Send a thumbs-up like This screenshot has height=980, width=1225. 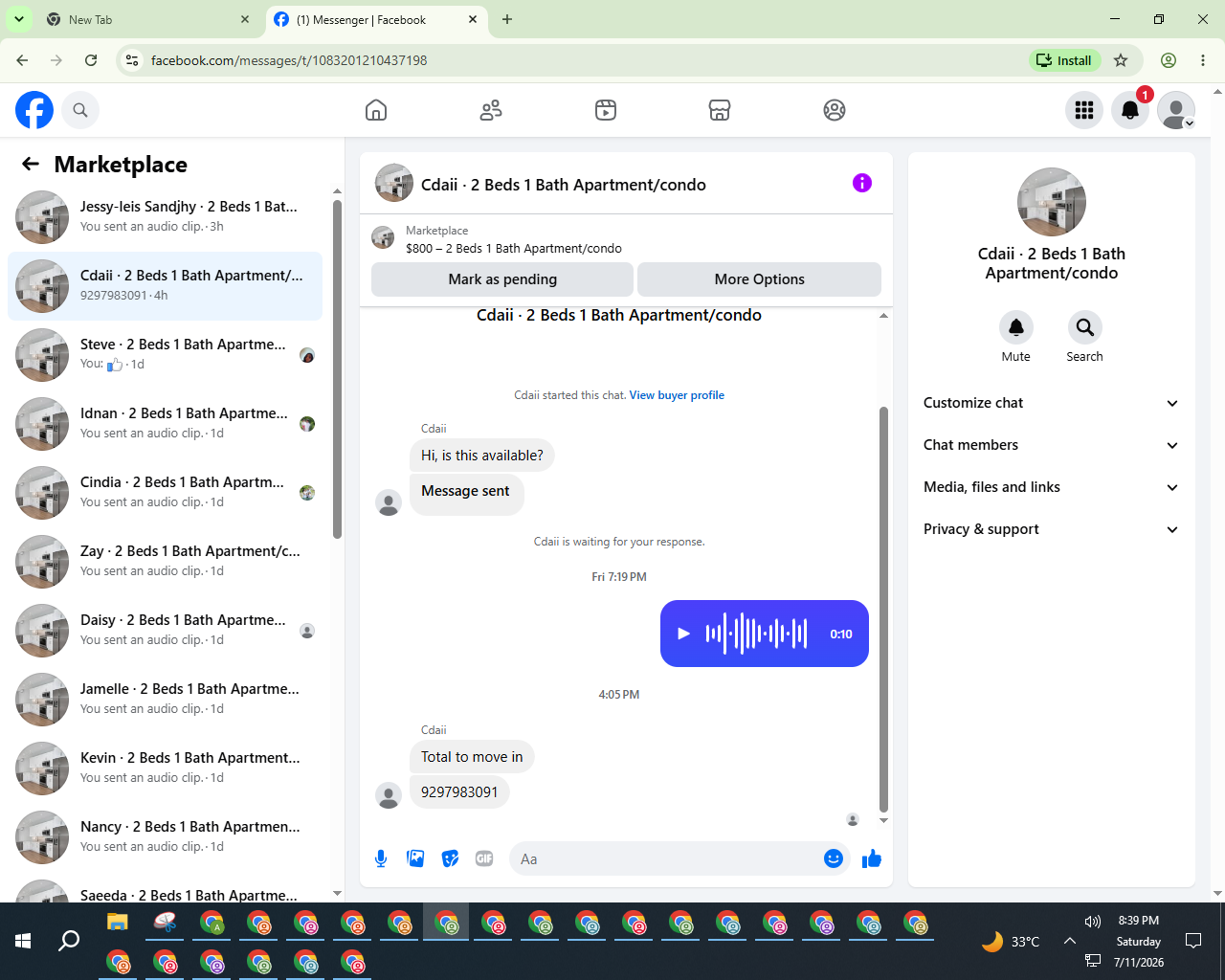click(872, 858)
